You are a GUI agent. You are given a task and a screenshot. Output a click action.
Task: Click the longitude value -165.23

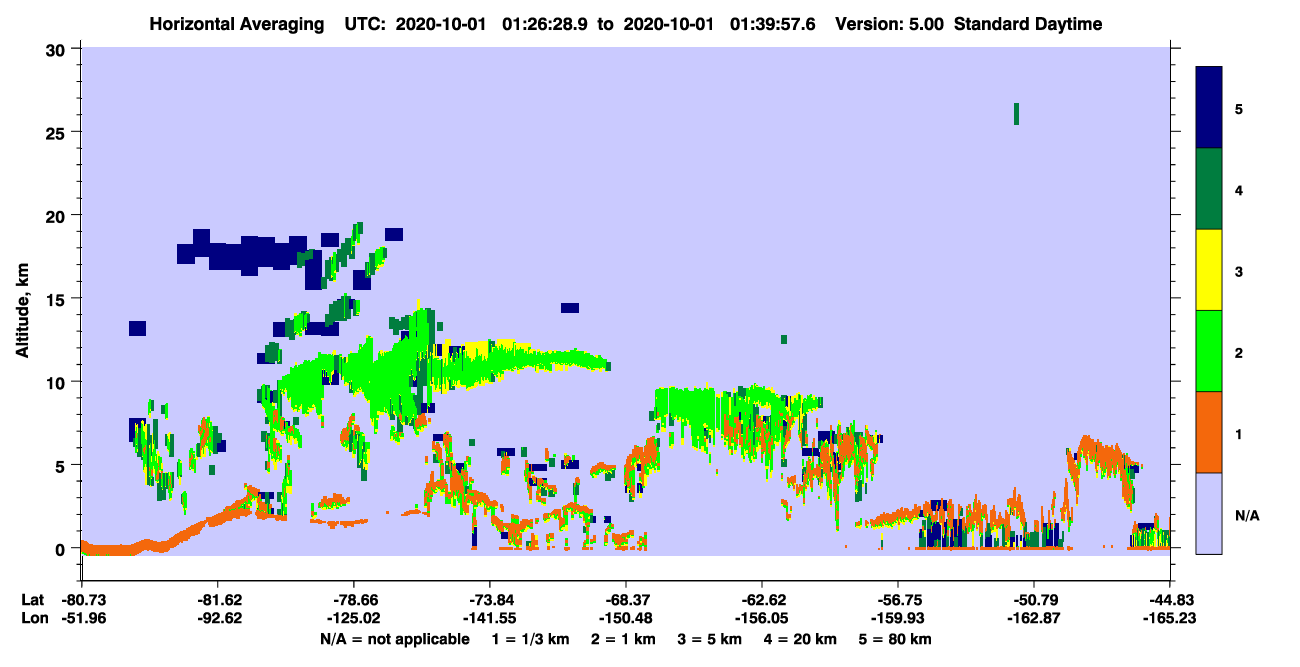(1169, 618)
